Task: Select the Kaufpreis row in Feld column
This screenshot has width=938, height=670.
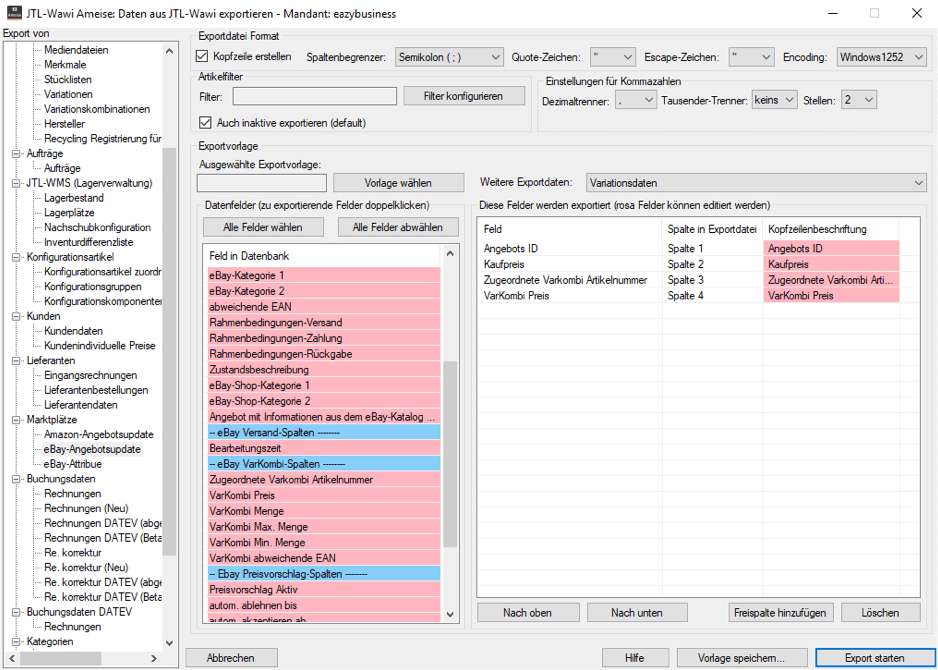Action: tap(570, 264)
